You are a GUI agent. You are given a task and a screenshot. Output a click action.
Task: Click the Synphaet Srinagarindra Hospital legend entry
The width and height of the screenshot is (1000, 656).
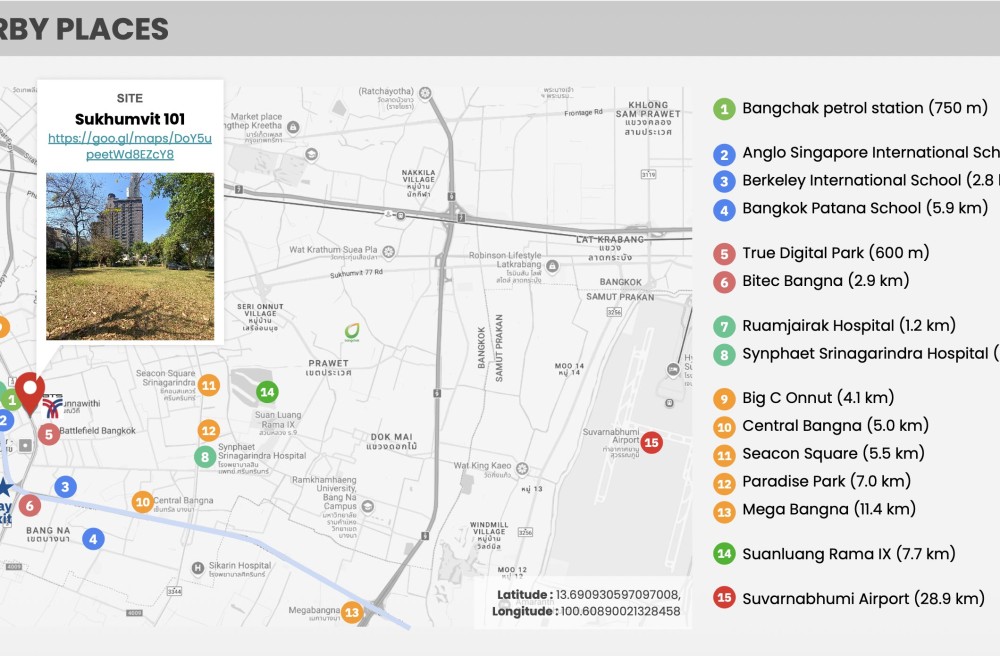click(871, 353)
